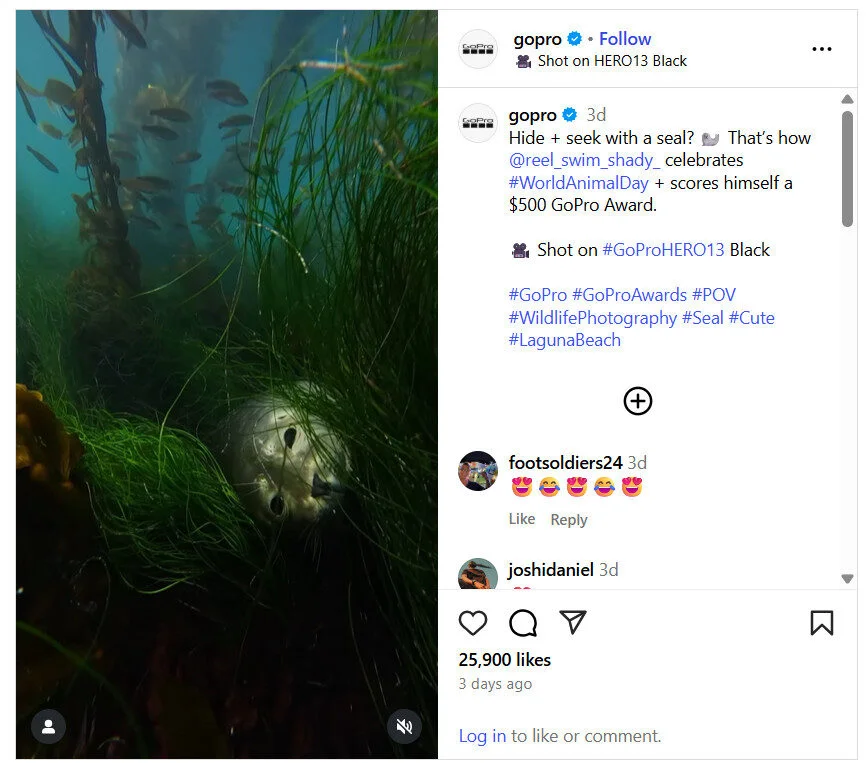Load more comments with the plus button
Screen dimensions: 867x763
(637, 401)
